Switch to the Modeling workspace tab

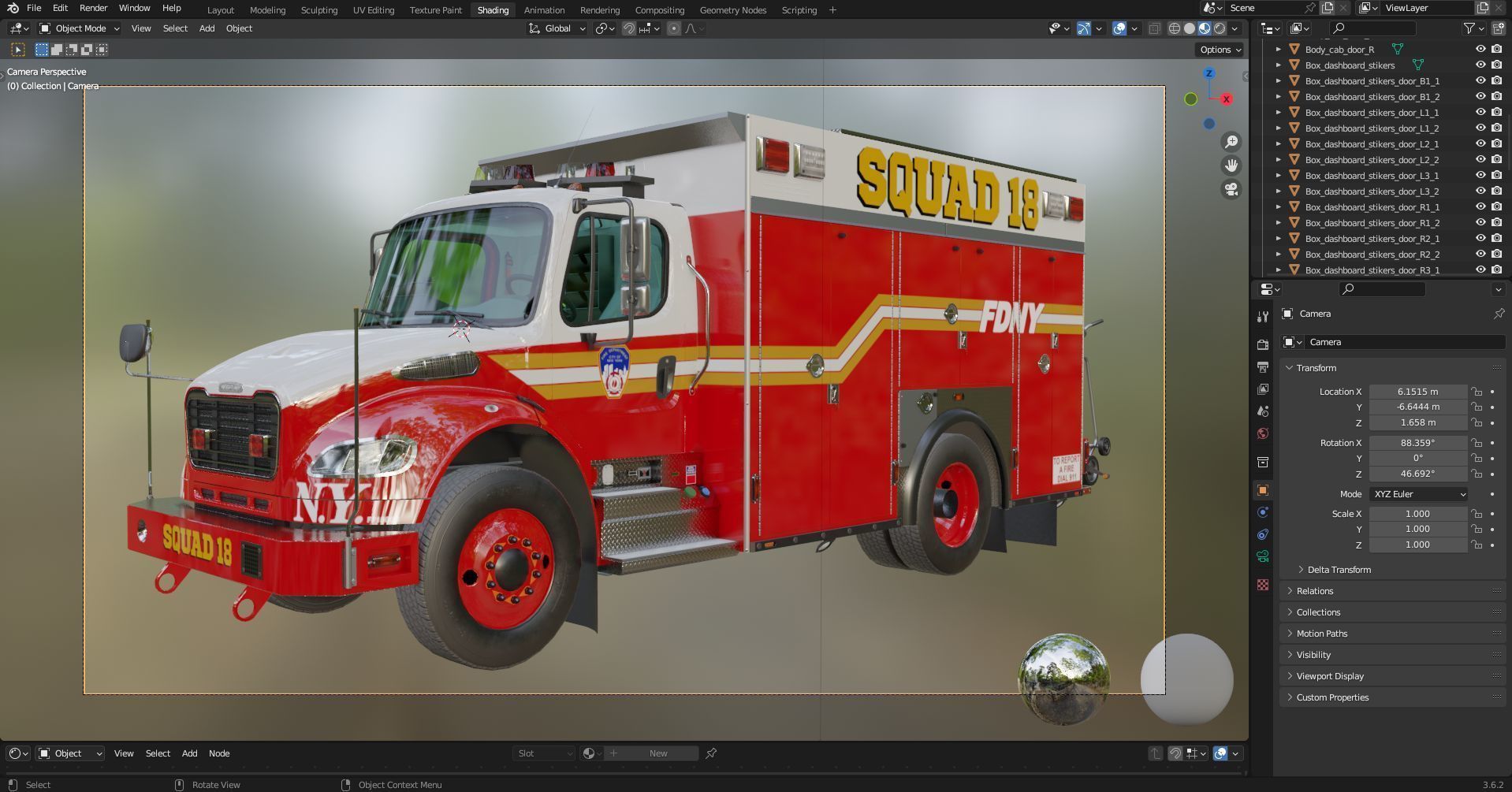coord(267,10)
